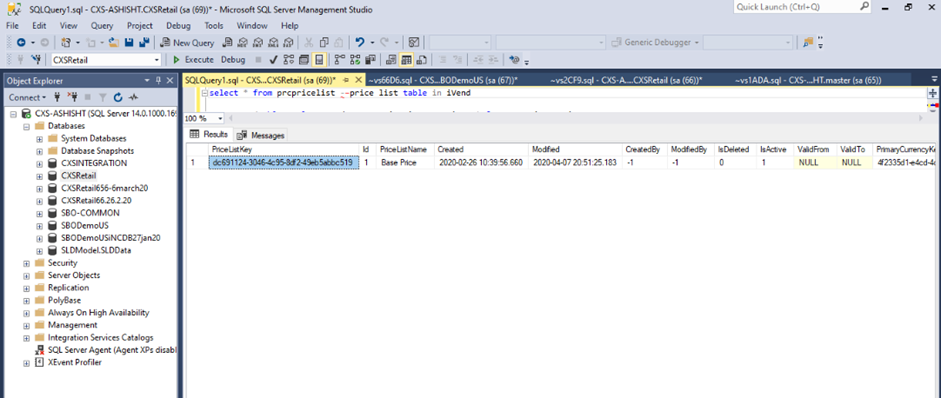Click Object Explorer activity monitor pulse icon

tap(133, 97)
